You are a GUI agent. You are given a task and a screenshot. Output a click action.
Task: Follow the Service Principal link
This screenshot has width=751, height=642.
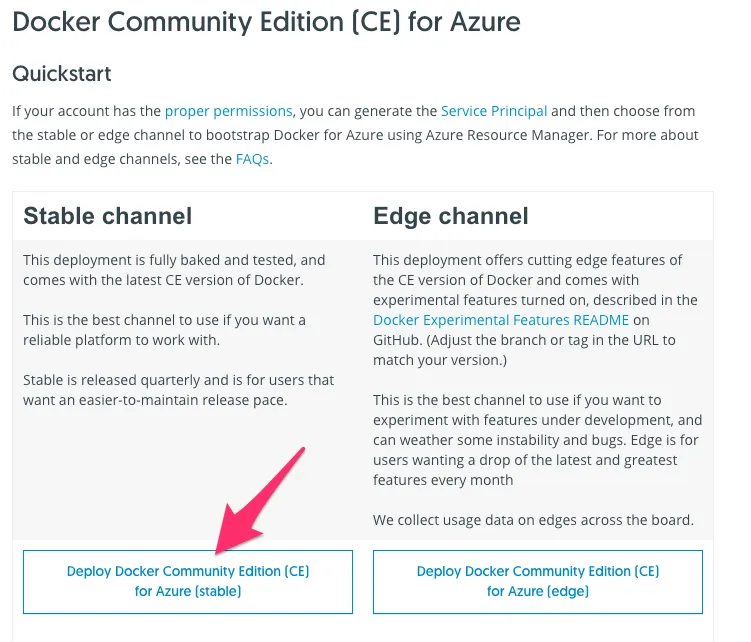(x=494, y=111)
